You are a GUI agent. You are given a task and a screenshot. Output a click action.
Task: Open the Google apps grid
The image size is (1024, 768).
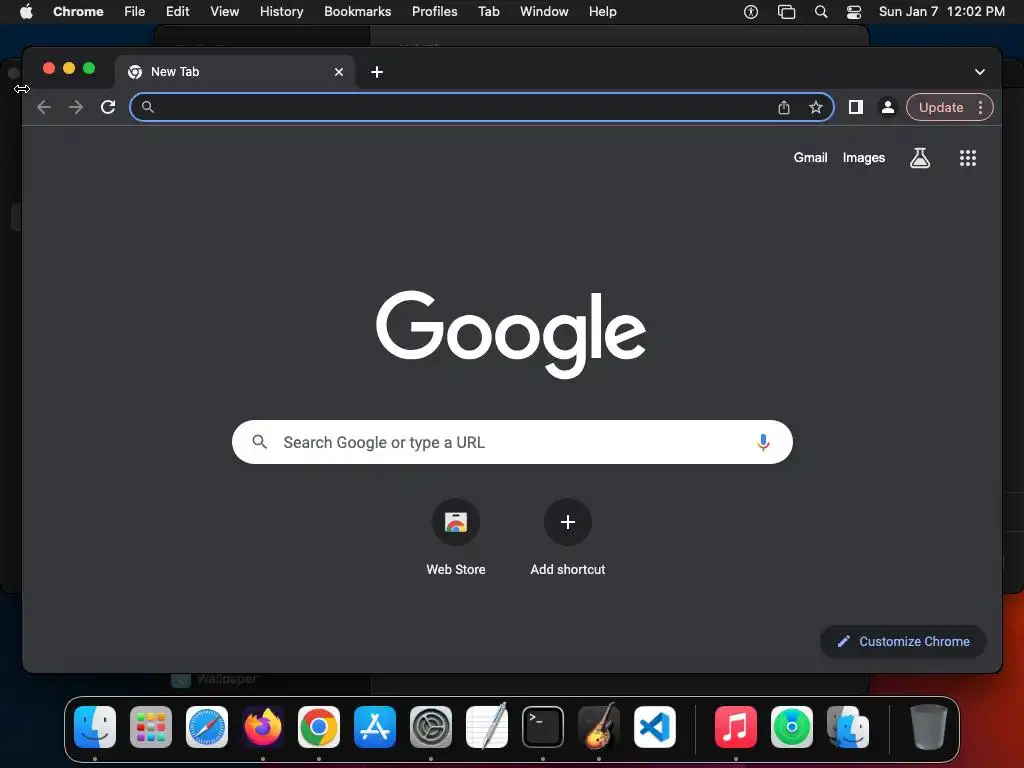click(x=967, y=157)
